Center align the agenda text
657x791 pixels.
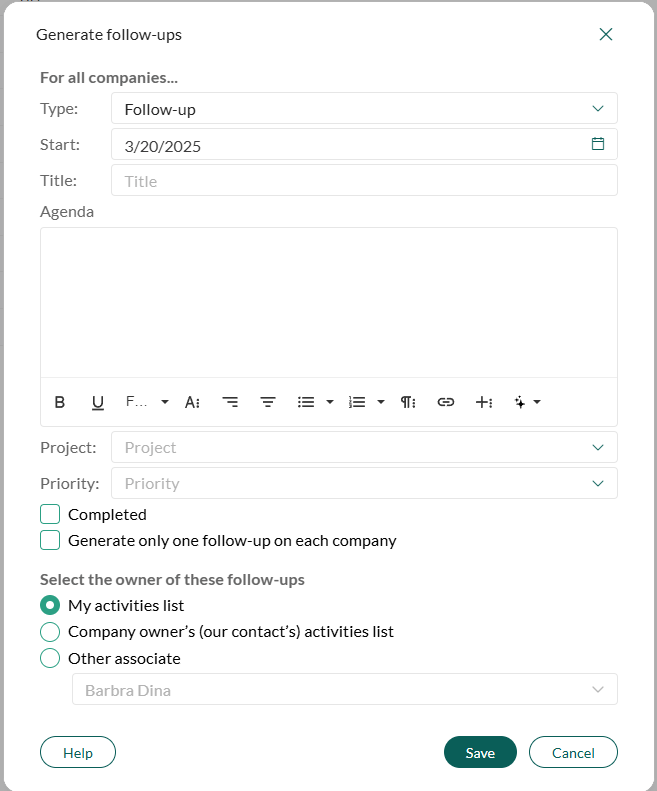click(x=268, y=402)
